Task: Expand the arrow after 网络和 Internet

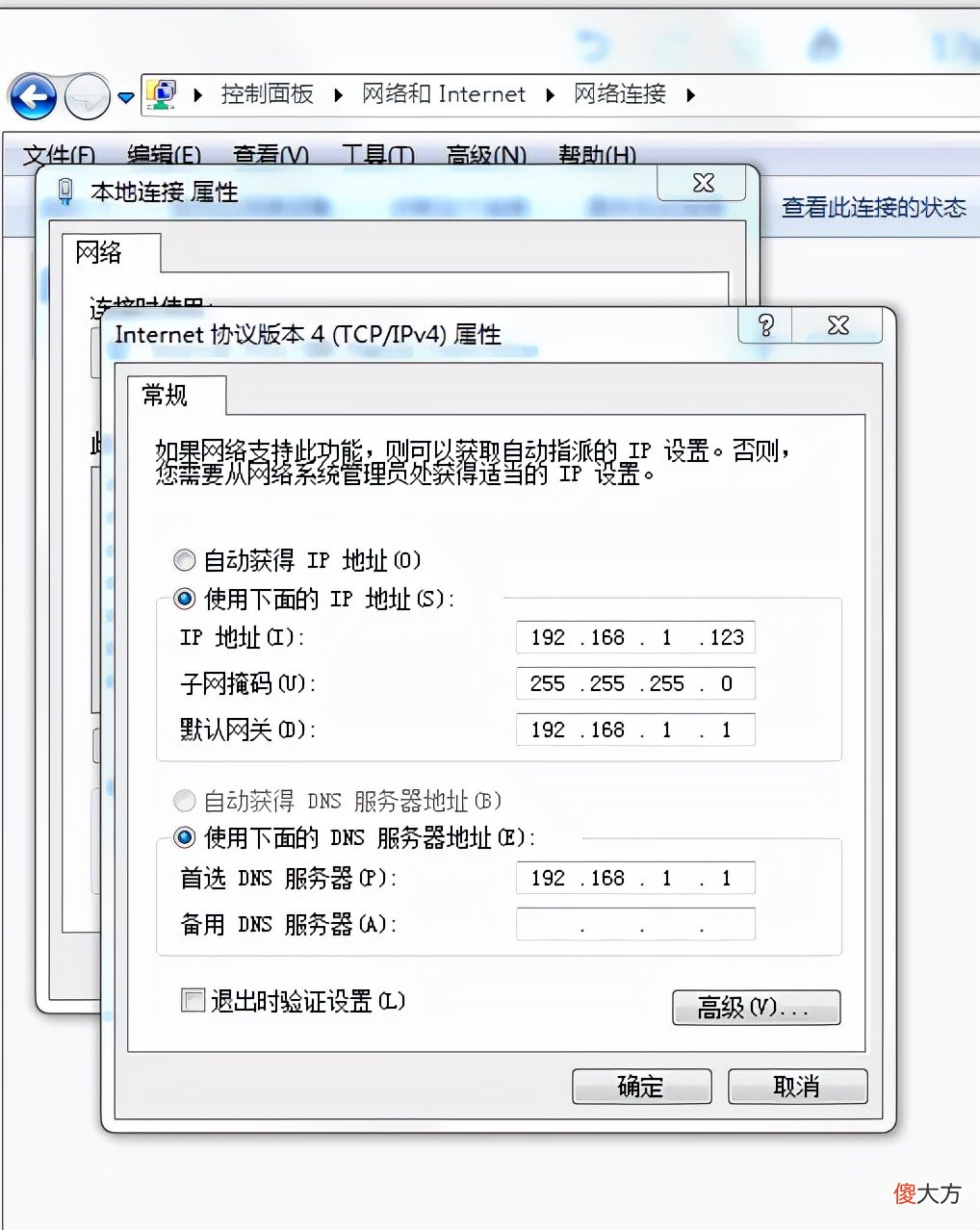Action: tap(551, 95)
